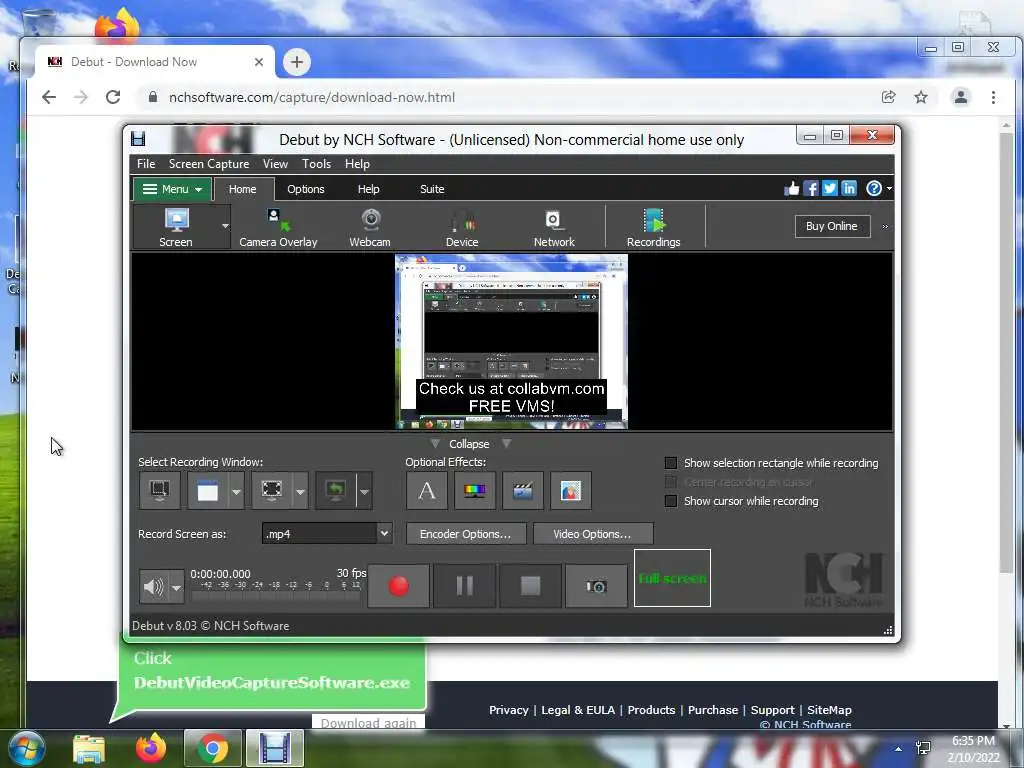The width and height of the screenshot is (1024, 768).
Task: Open the View menu
Action: [x=275, y=164]
